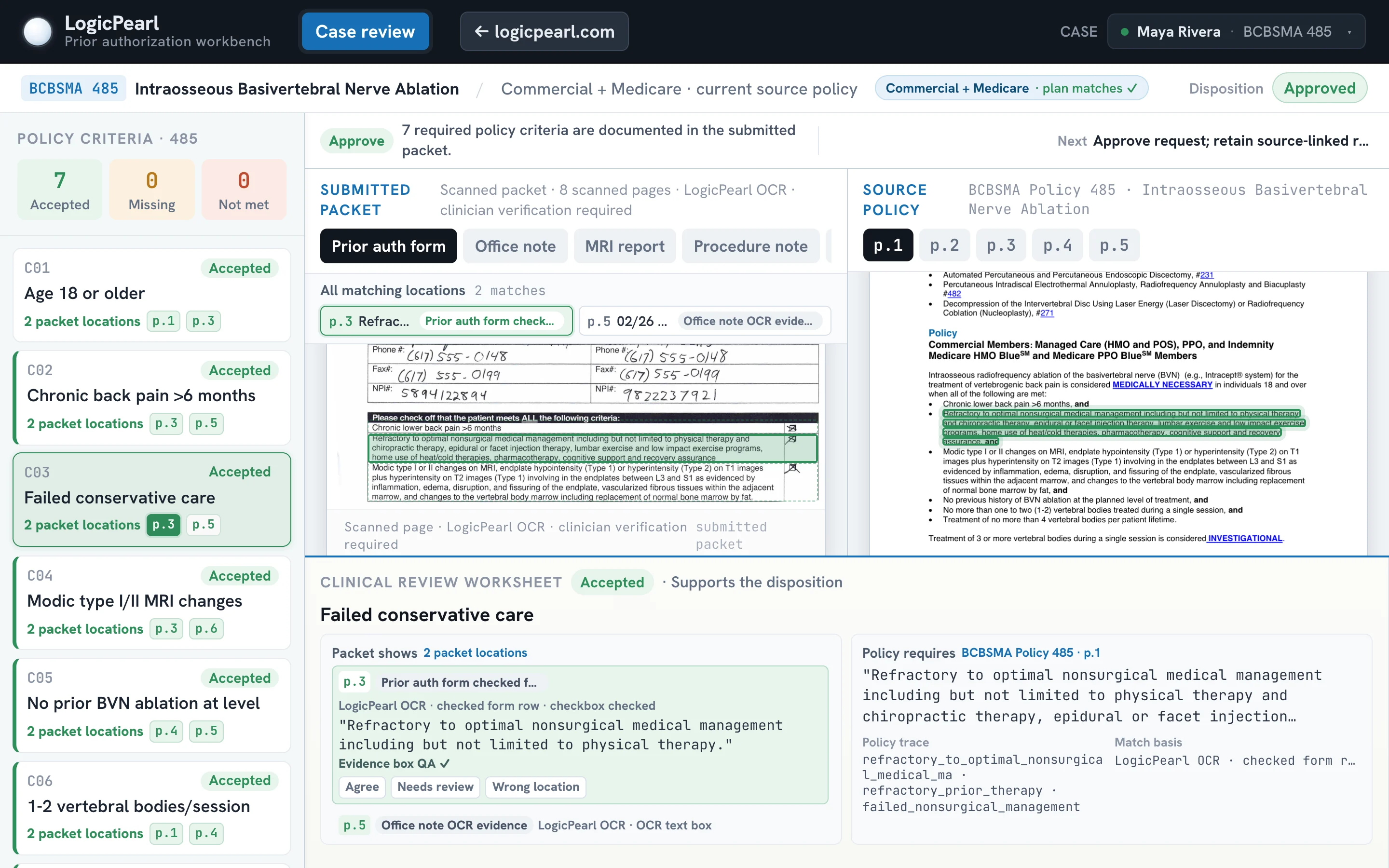Jump to p.4 in C06 packet locations

[206, 833]
